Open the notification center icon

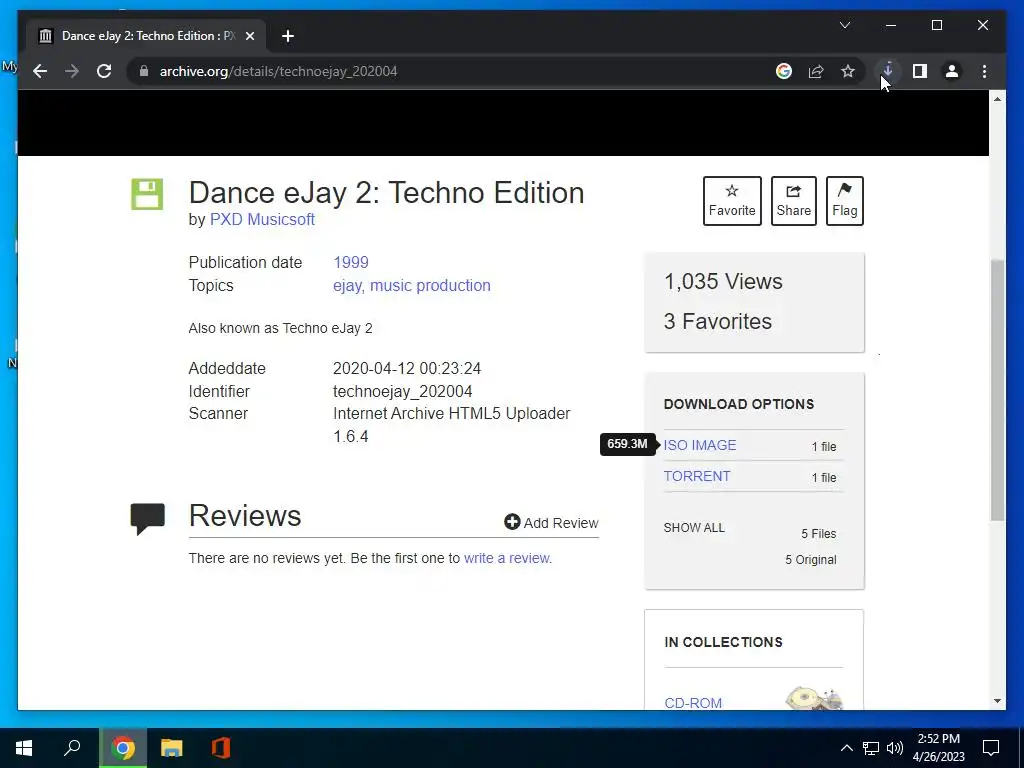pos(991,748)
